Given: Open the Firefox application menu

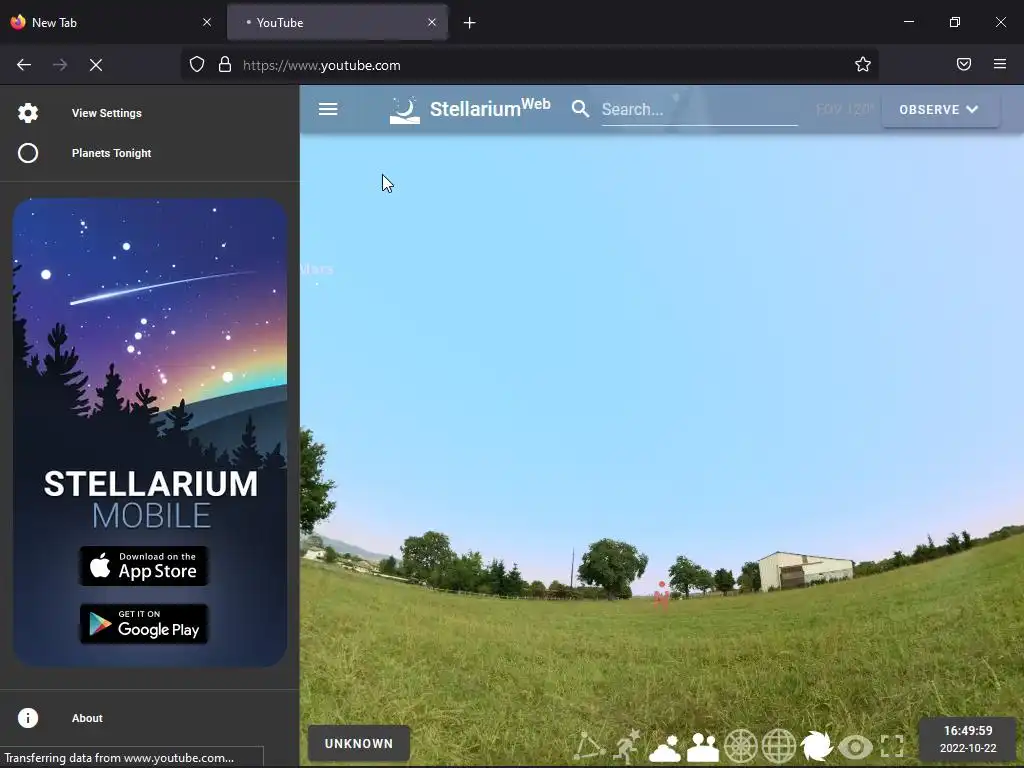Looking at the screenshot, I should (1000, 64).
